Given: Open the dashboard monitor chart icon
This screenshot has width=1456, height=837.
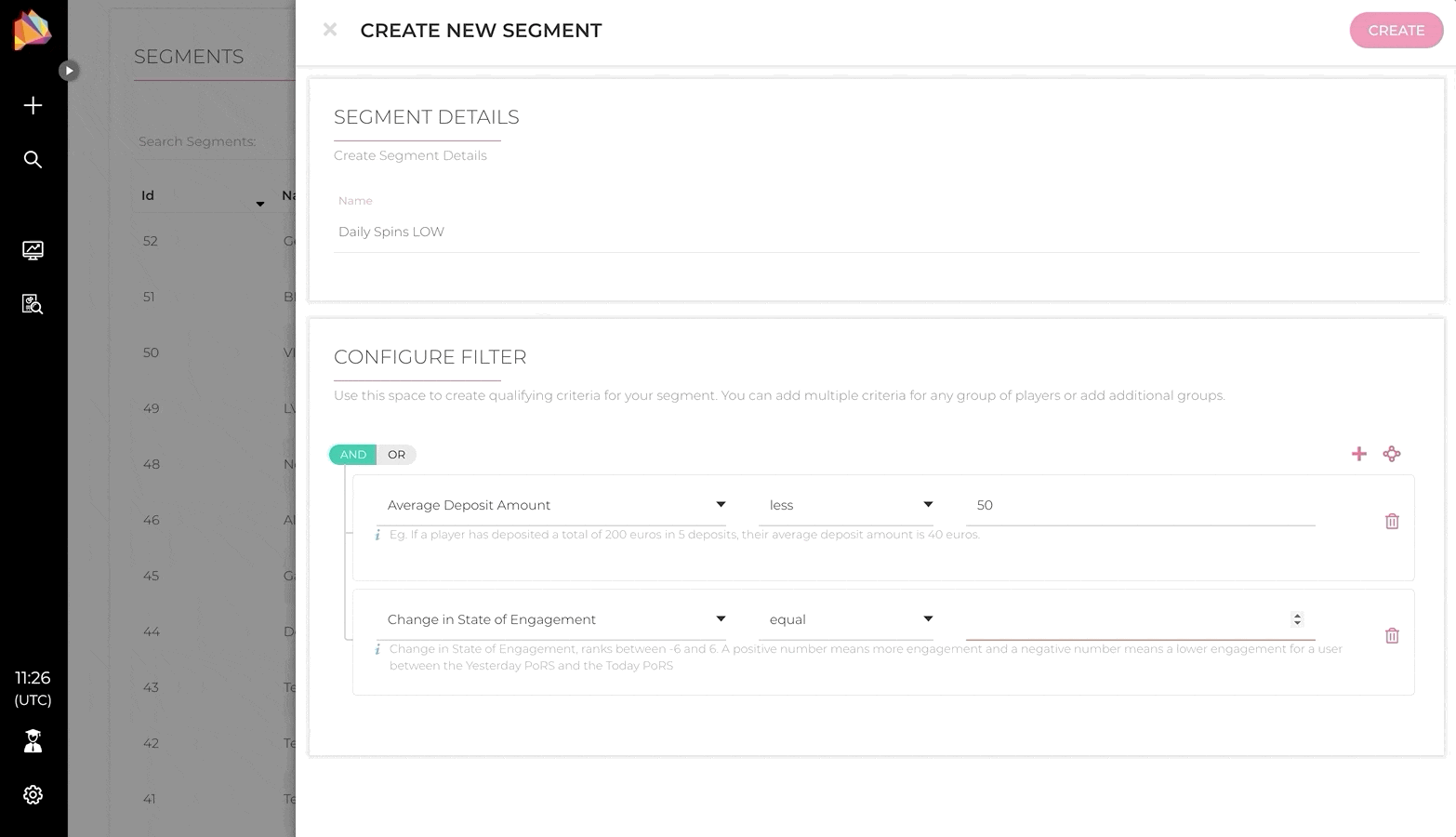Looking at the screenshot, I should coord(33,250).
